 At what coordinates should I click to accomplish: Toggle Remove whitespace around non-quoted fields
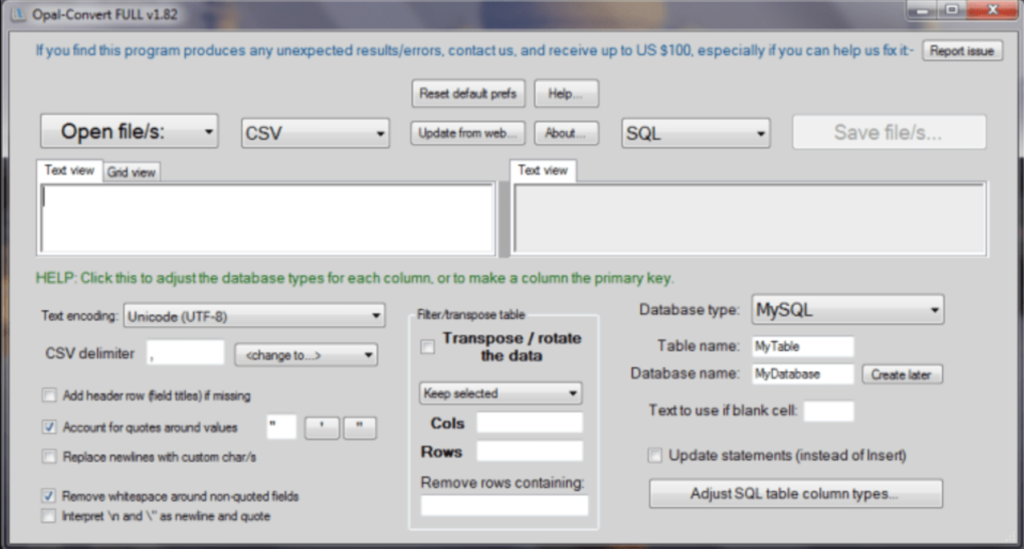tap(49, 496)
